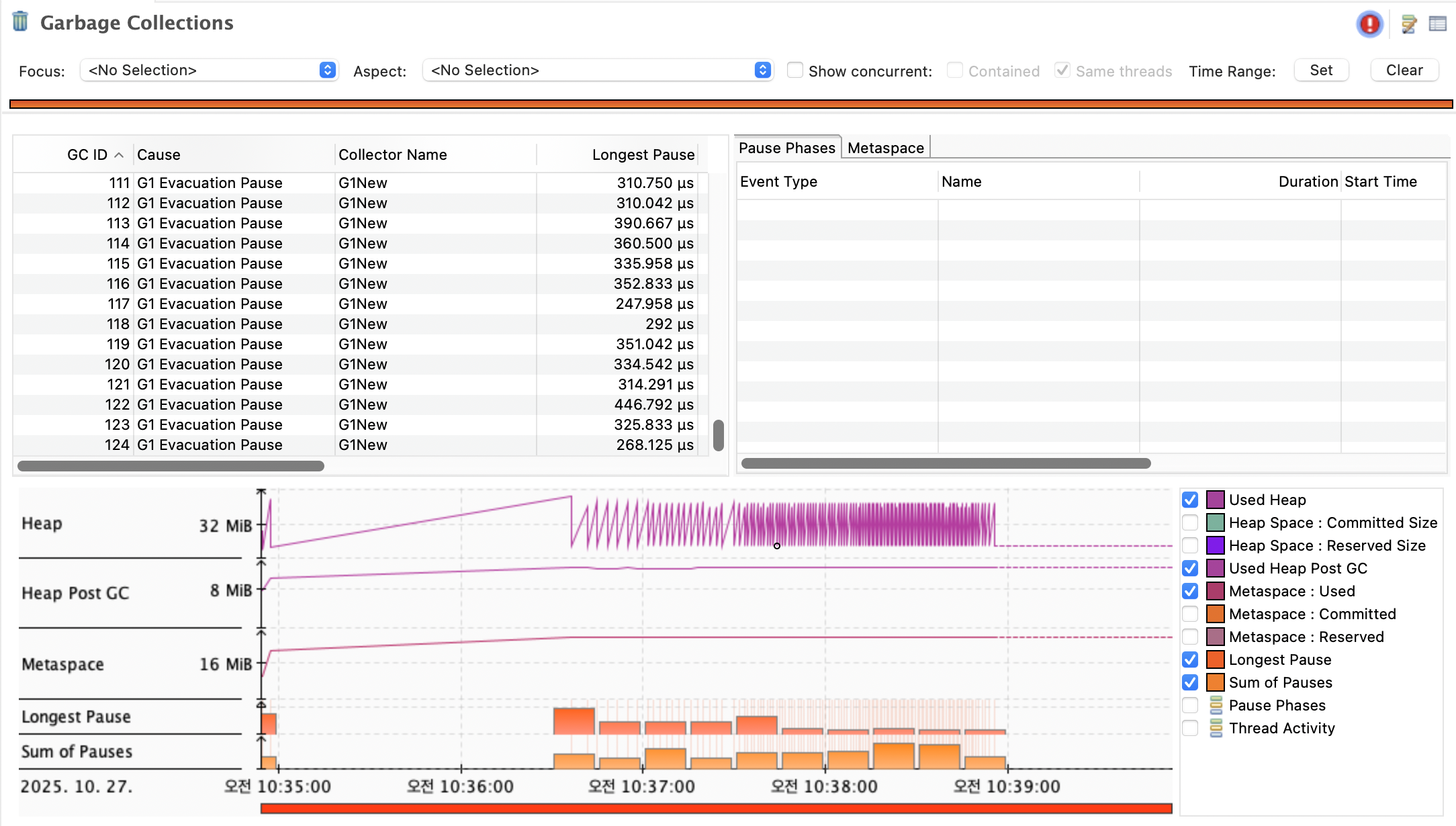Switch to the Metaspace tab
Screen dimensions: 1456x826
point(885,148)
